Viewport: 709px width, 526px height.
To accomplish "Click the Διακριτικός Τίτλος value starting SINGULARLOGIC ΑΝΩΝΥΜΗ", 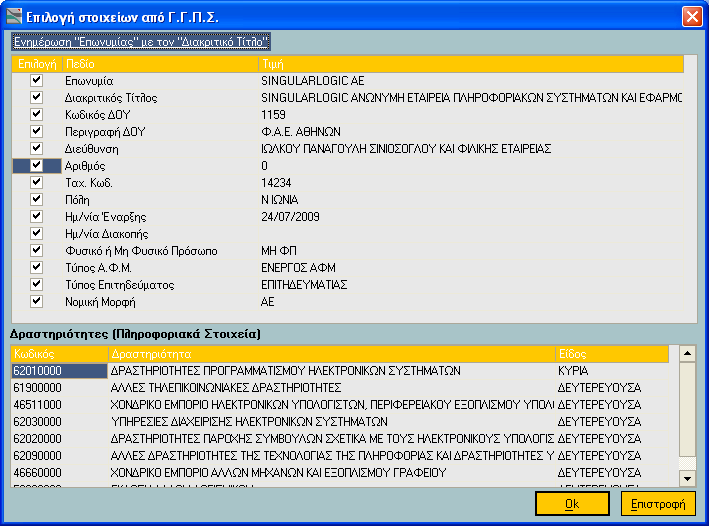I will tap(471, 98).
